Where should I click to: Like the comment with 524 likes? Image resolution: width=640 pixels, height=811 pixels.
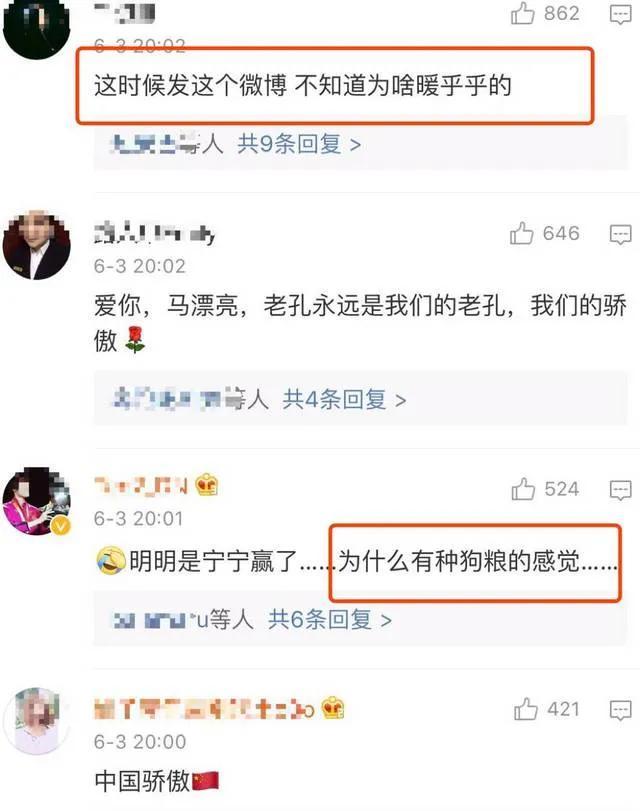pos(523,489)
